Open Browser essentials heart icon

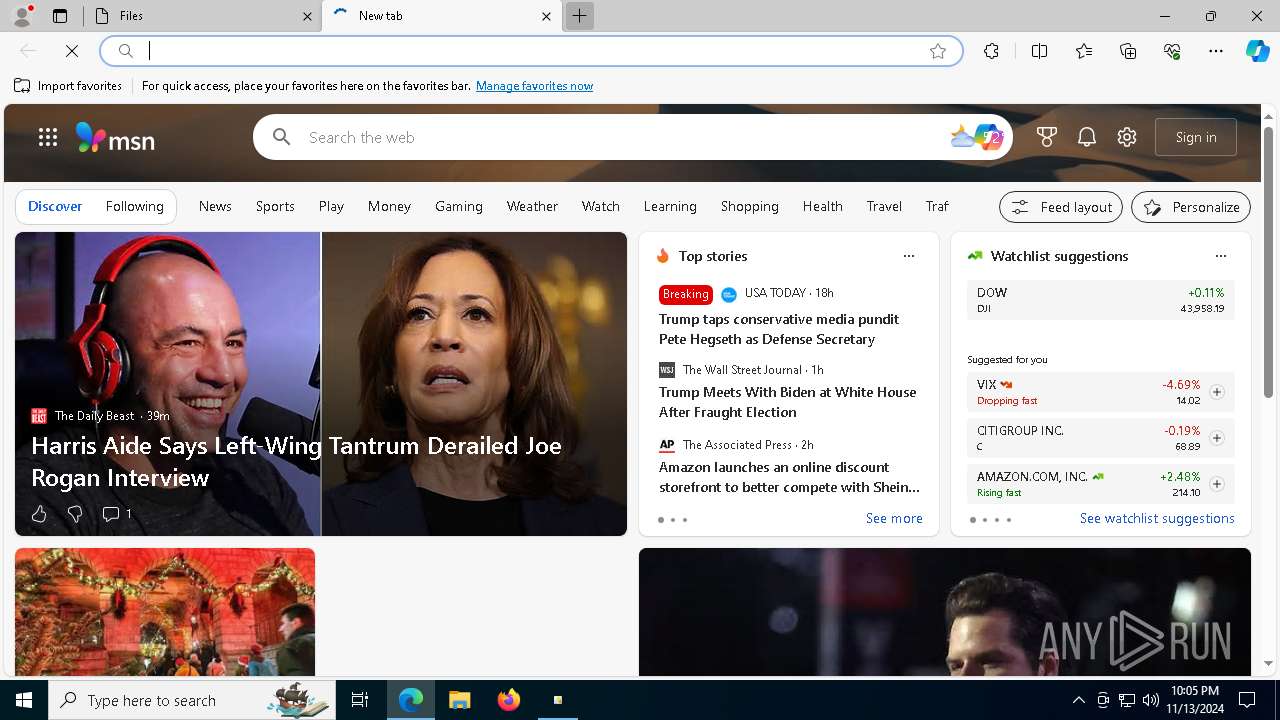click(x=1172, y=51)
